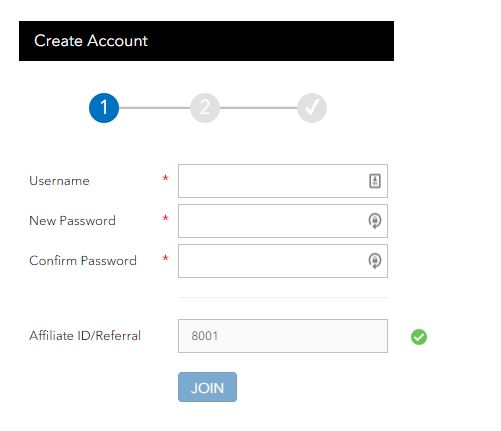This screenshot has height=431, width=501.
Task: Select the final checkmark step circle
Action: [312, 108]
